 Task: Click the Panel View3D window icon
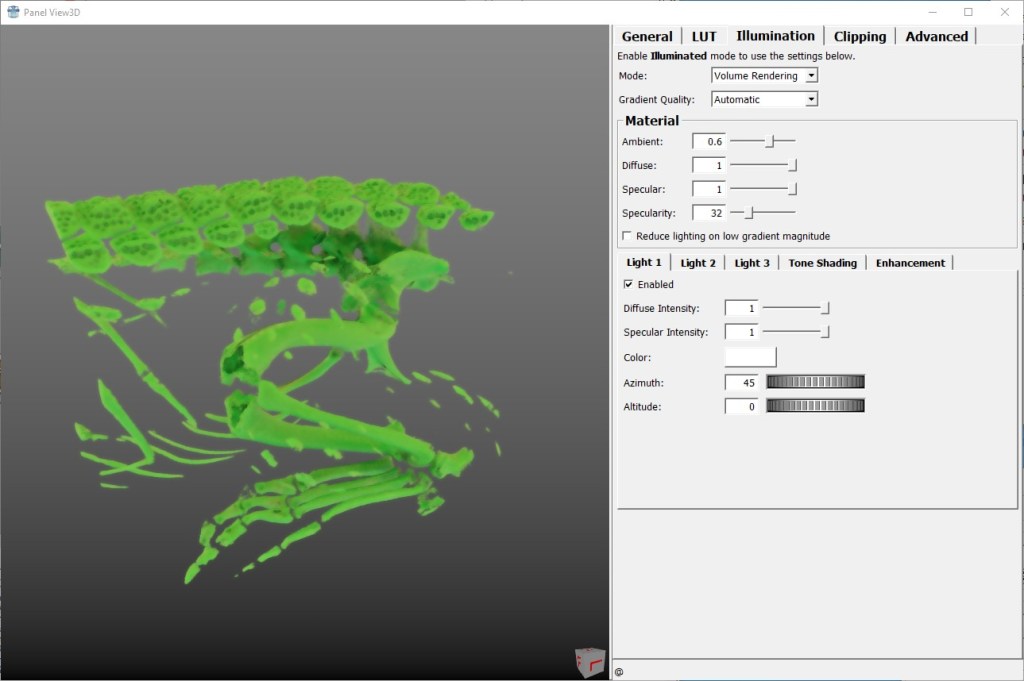[x=13, y=12]
